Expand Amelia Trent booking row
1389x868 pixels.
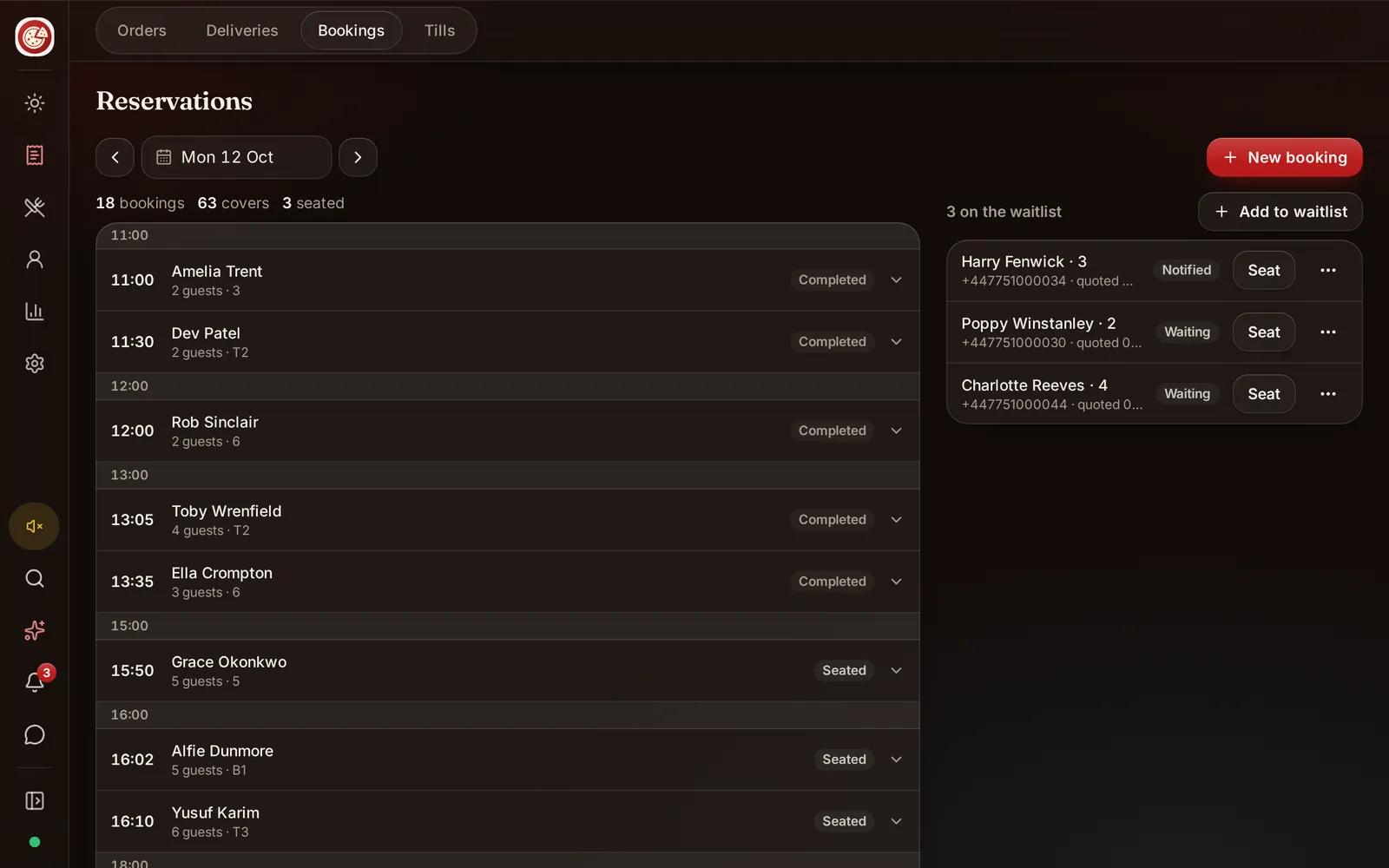click(x=508, y=280)
